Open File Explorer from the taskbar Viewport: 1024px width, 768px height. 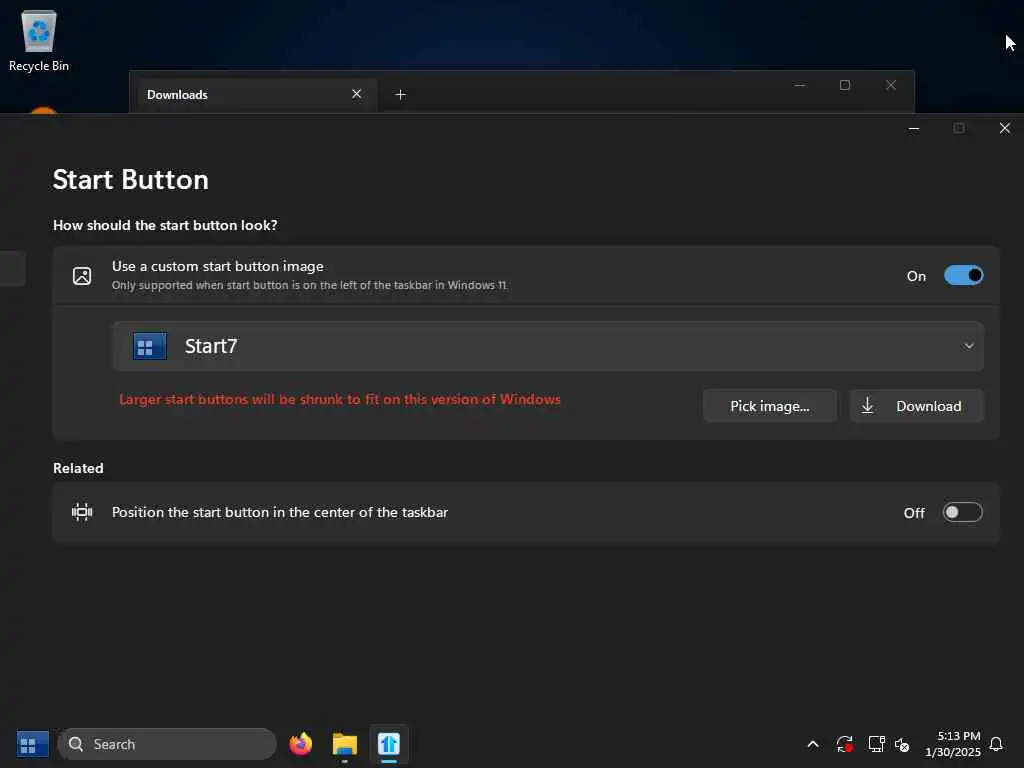pyautogui.click(x=345, y=744)
